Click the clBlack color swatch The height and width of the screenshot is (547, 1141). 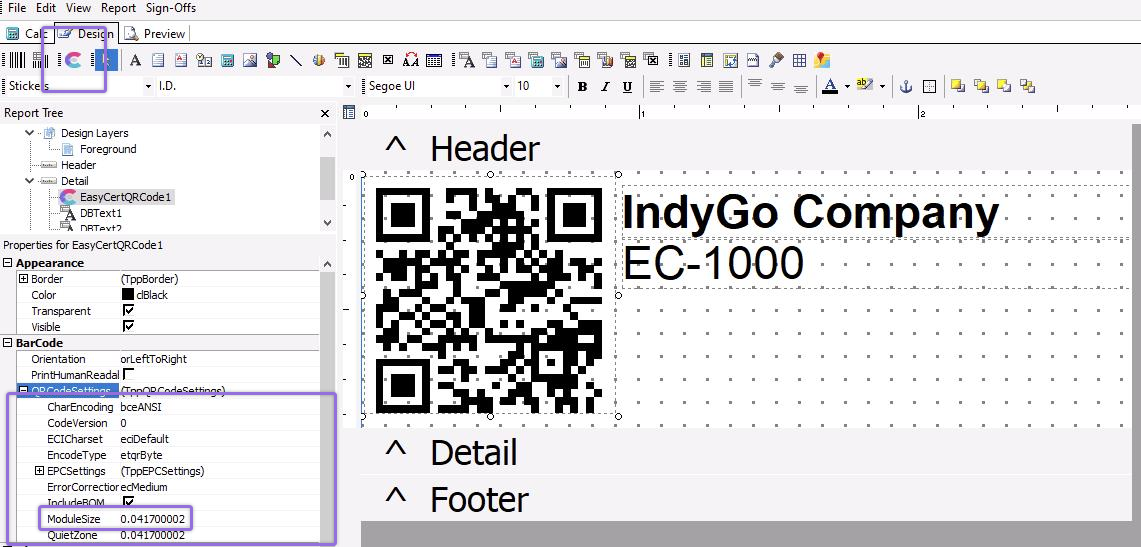[127, 295]
